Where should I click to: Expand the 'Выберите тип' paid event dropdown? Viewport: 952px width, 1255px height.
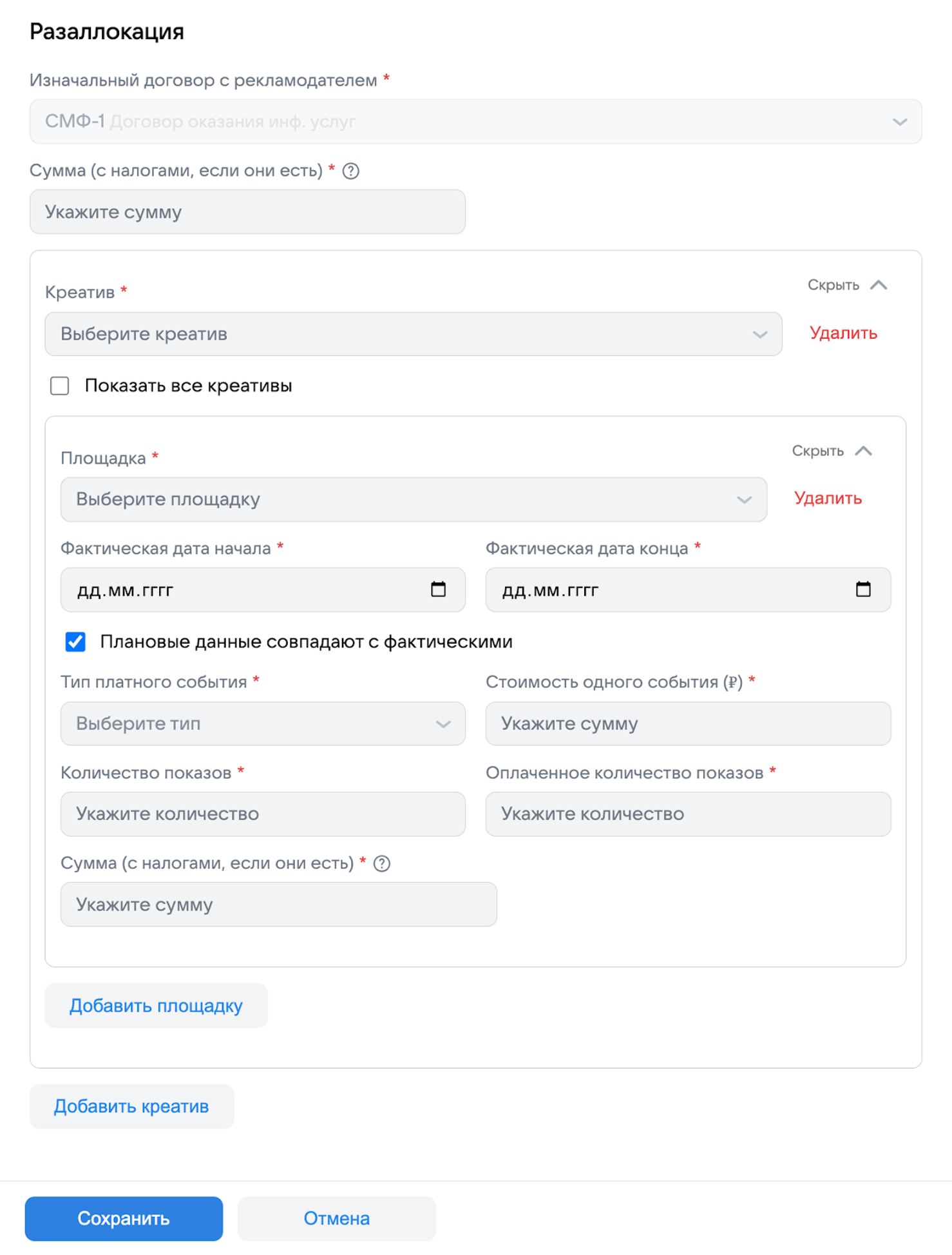click(x=263, y=724)
